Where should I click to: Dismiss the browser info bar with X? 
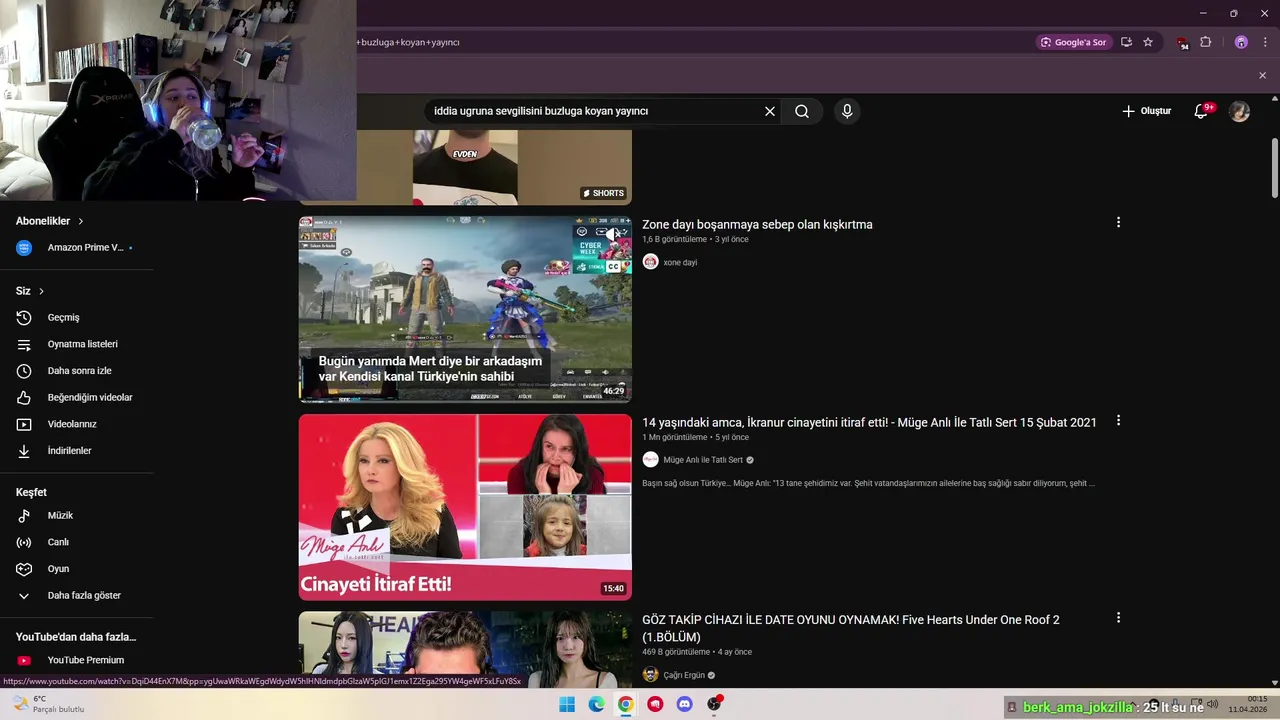(1262, 75)
